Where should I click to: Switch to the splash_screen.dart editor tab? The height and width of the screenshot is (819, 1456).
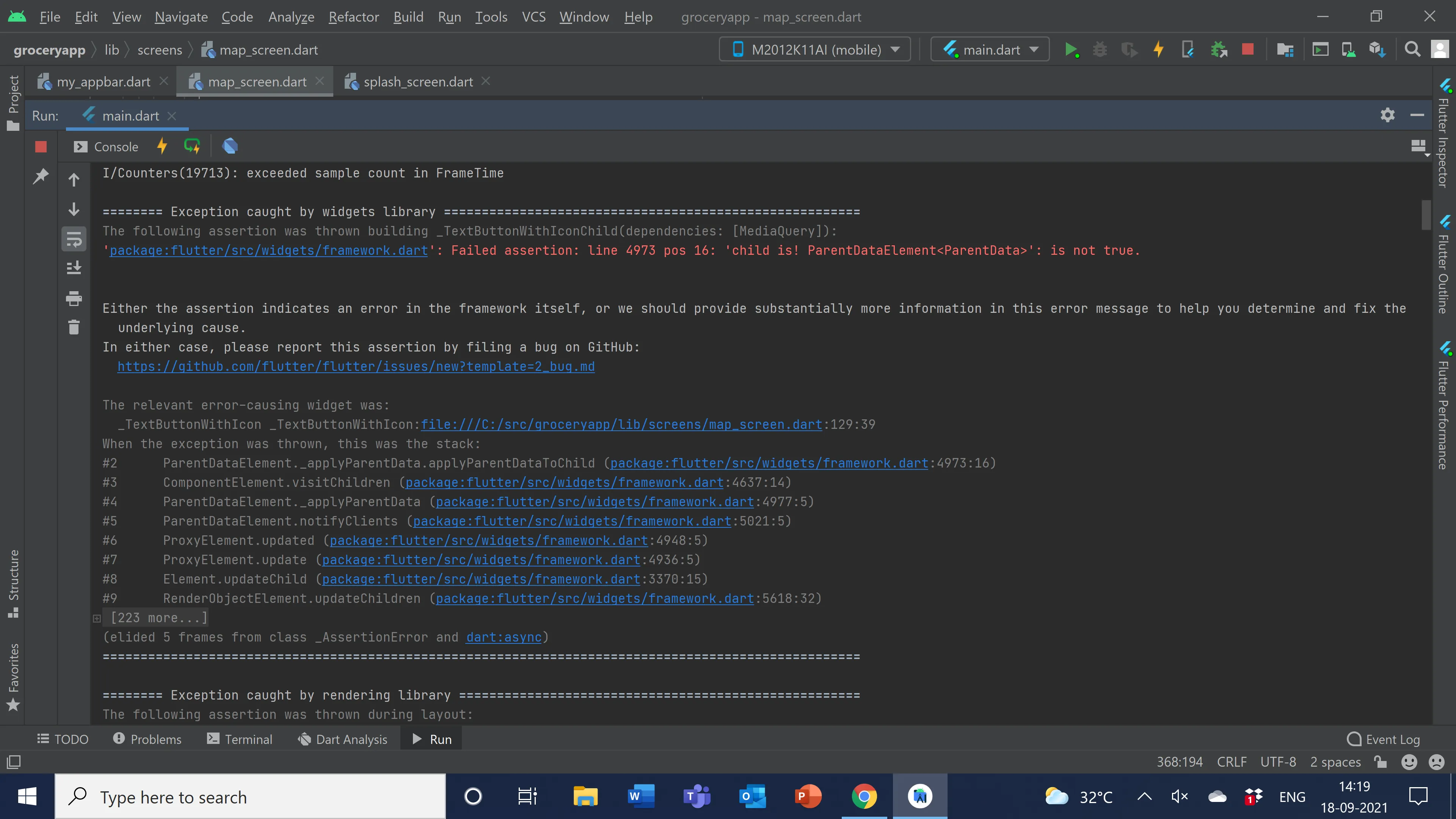click(418, 82)
